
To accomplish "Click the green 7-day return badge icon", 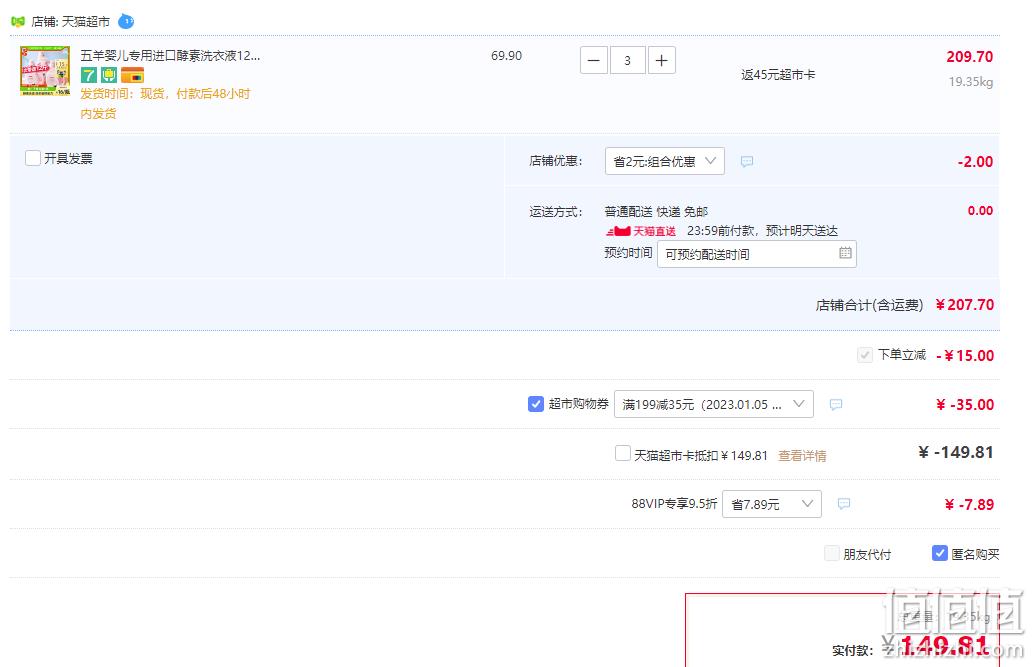I will click(x=88, y=75).
